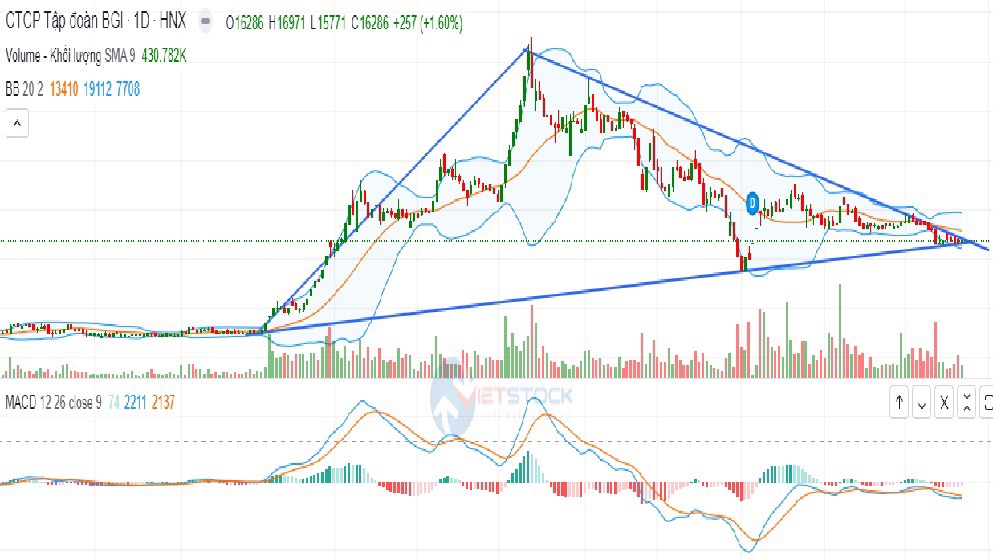Click the grey market status dot by HNX
This screenshot has height=559, width=993.
205,21
